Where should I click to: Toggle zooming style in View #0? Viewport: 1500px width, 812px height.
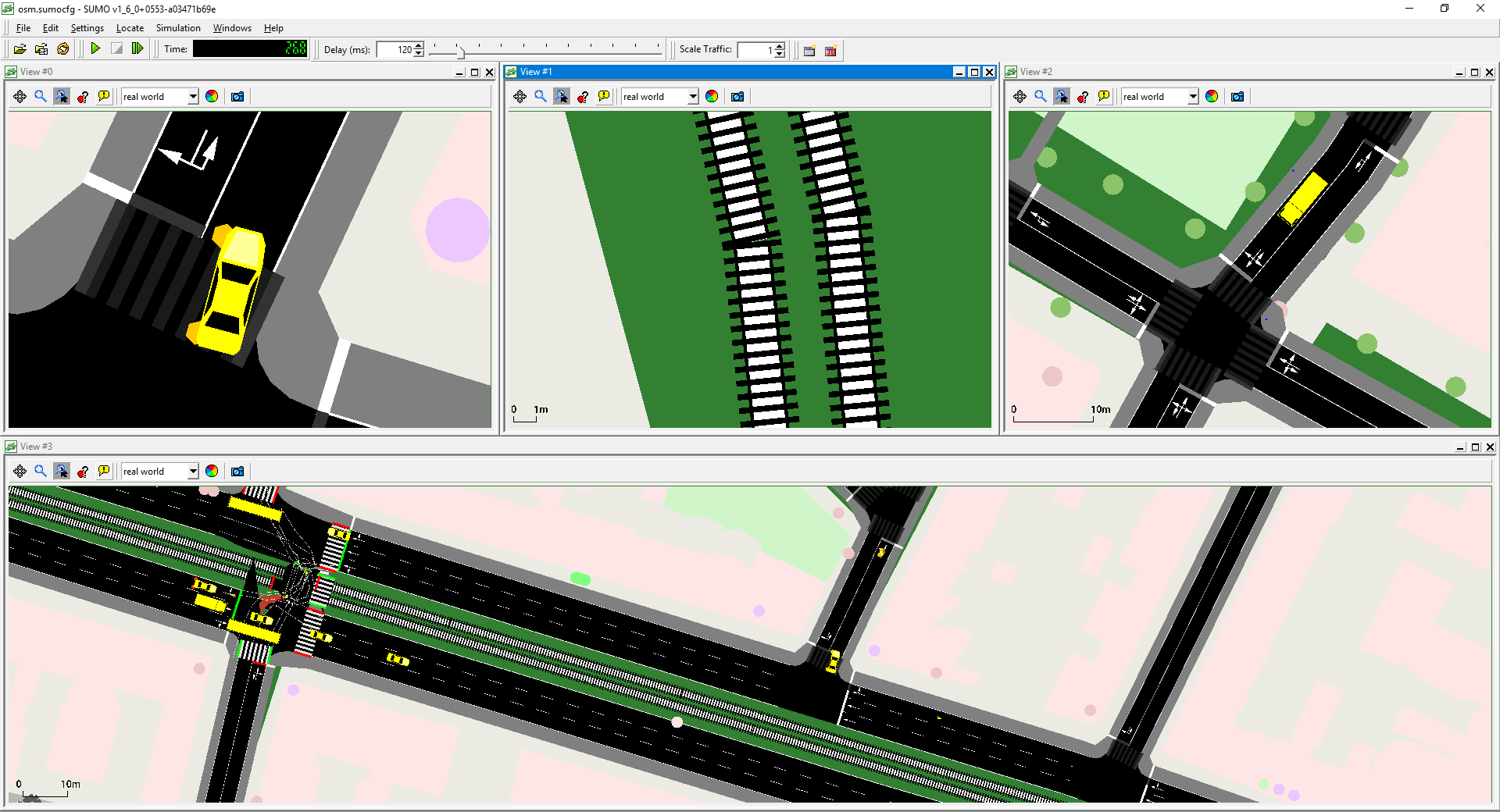(62, 97)
